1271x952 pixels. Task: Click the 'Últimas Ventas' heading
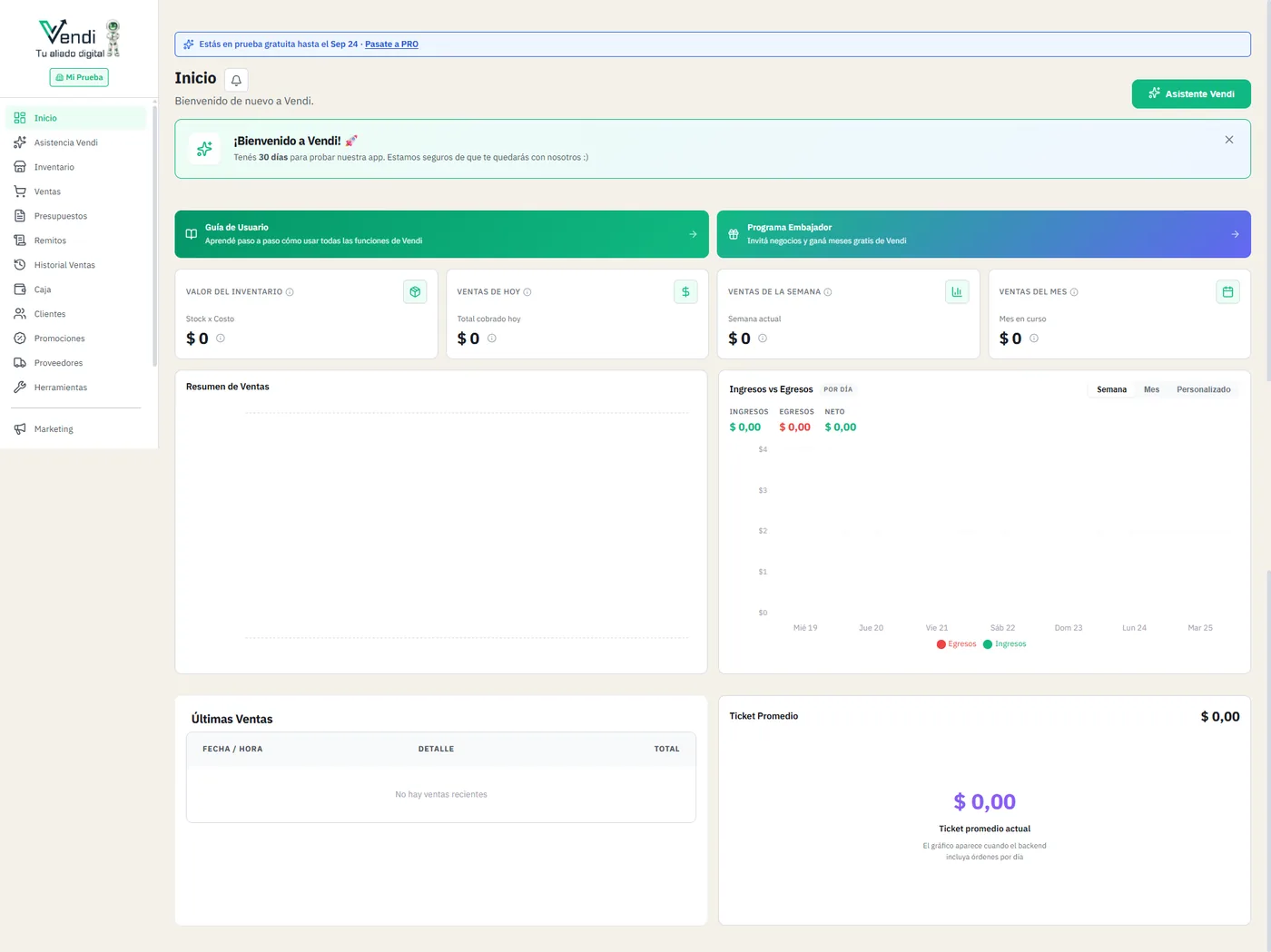coord(232,720)
